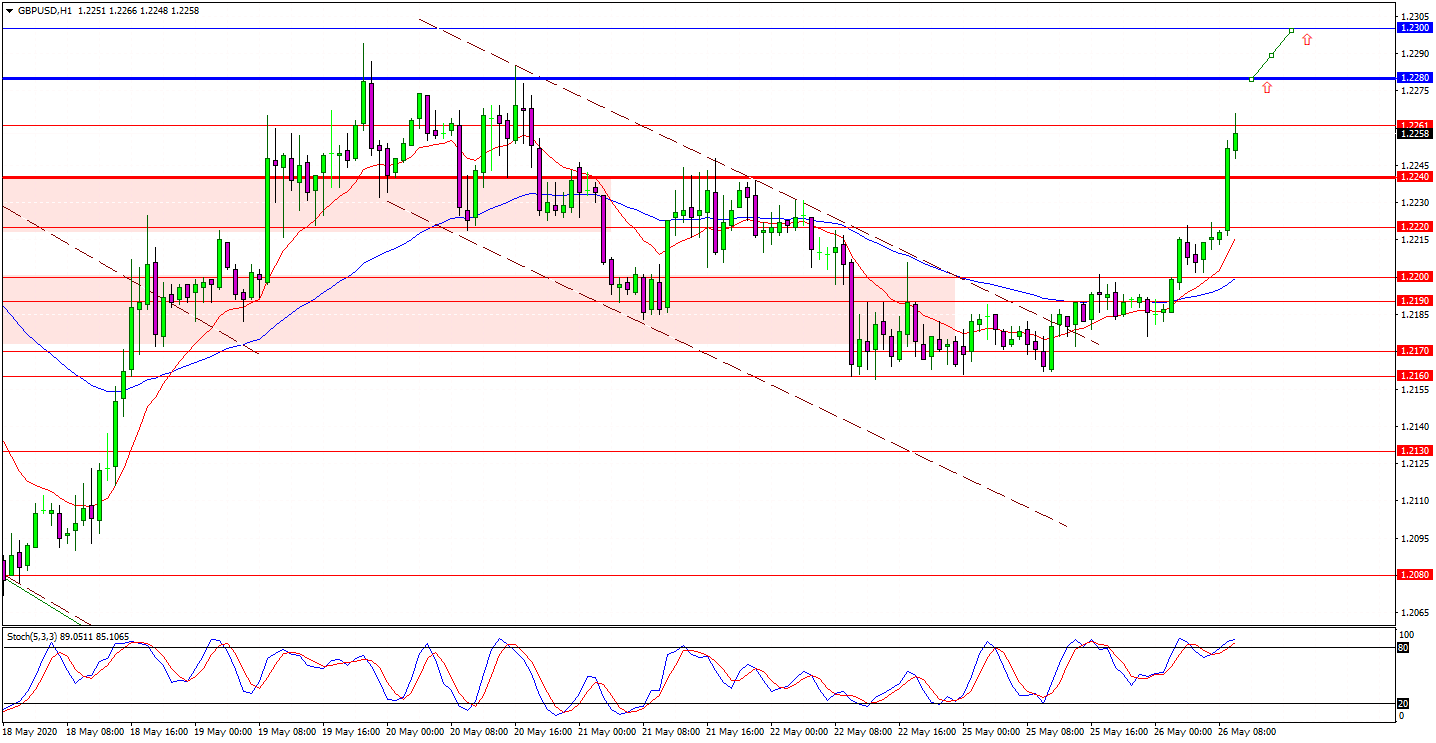Click the 1.2300 price label on axis

[x=1414, y=28]
